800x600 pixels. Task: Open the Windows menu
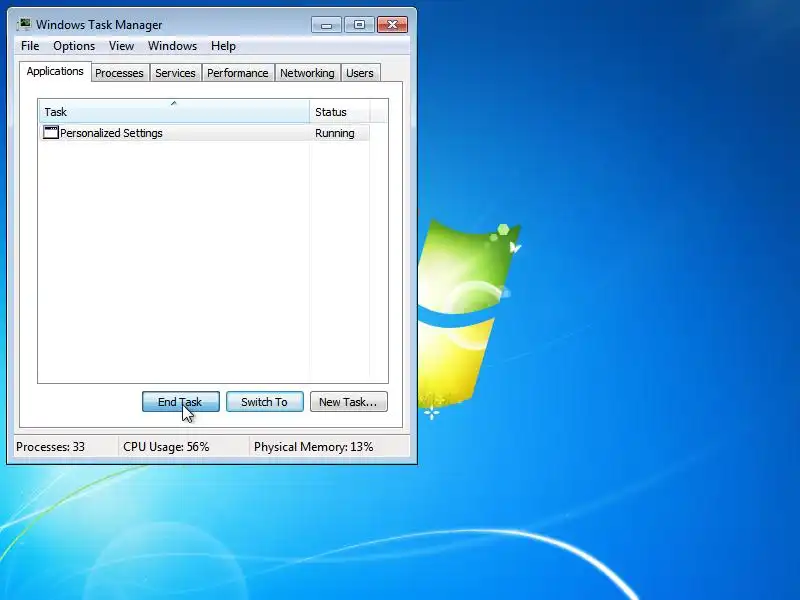(172, 46)
